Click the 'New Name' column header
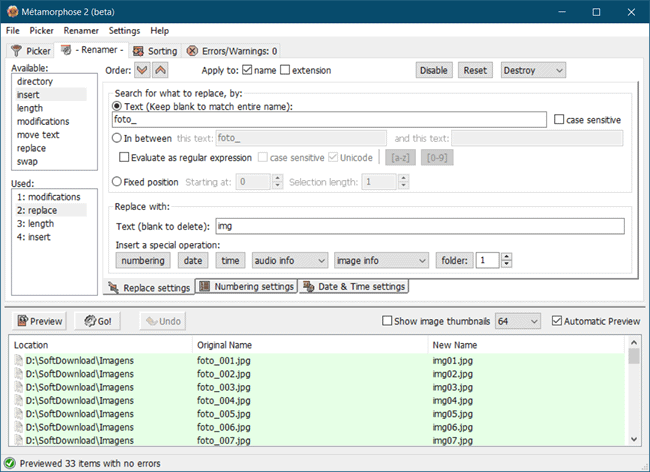The image size is (650, 472). 526,345
